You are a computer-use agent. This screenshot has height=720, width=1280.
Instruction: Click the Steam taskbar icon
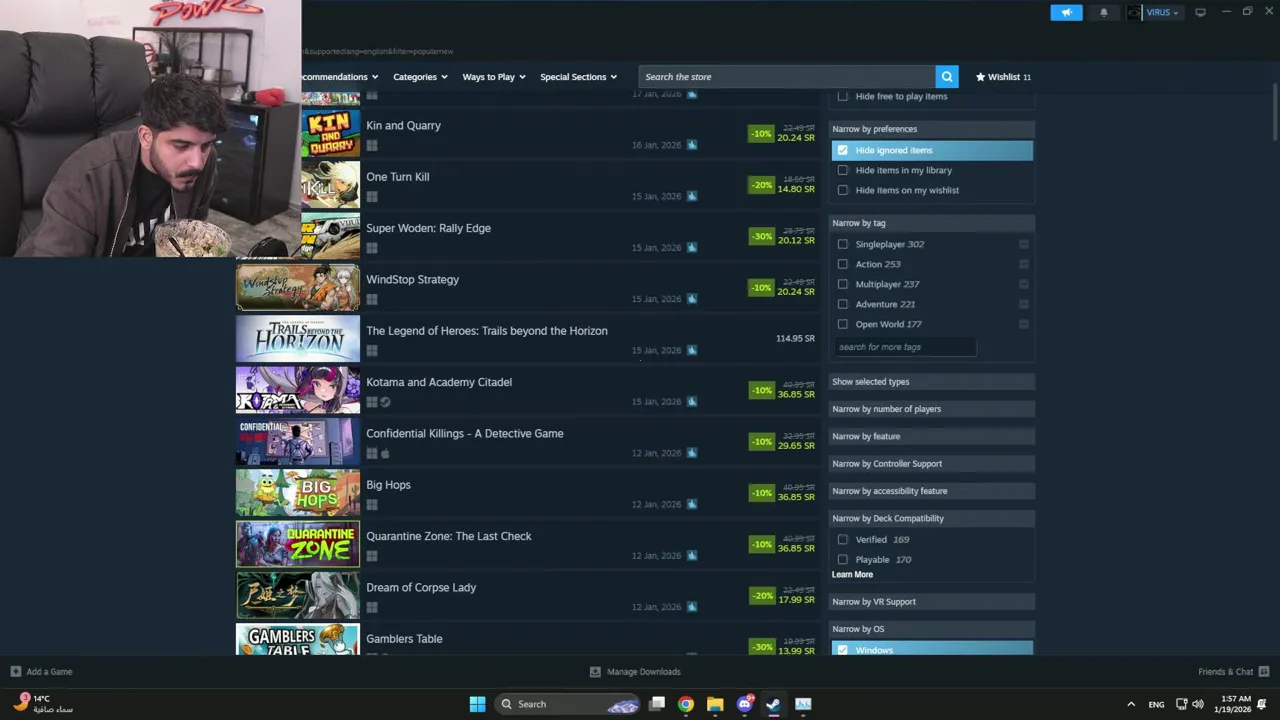(773, 704)
